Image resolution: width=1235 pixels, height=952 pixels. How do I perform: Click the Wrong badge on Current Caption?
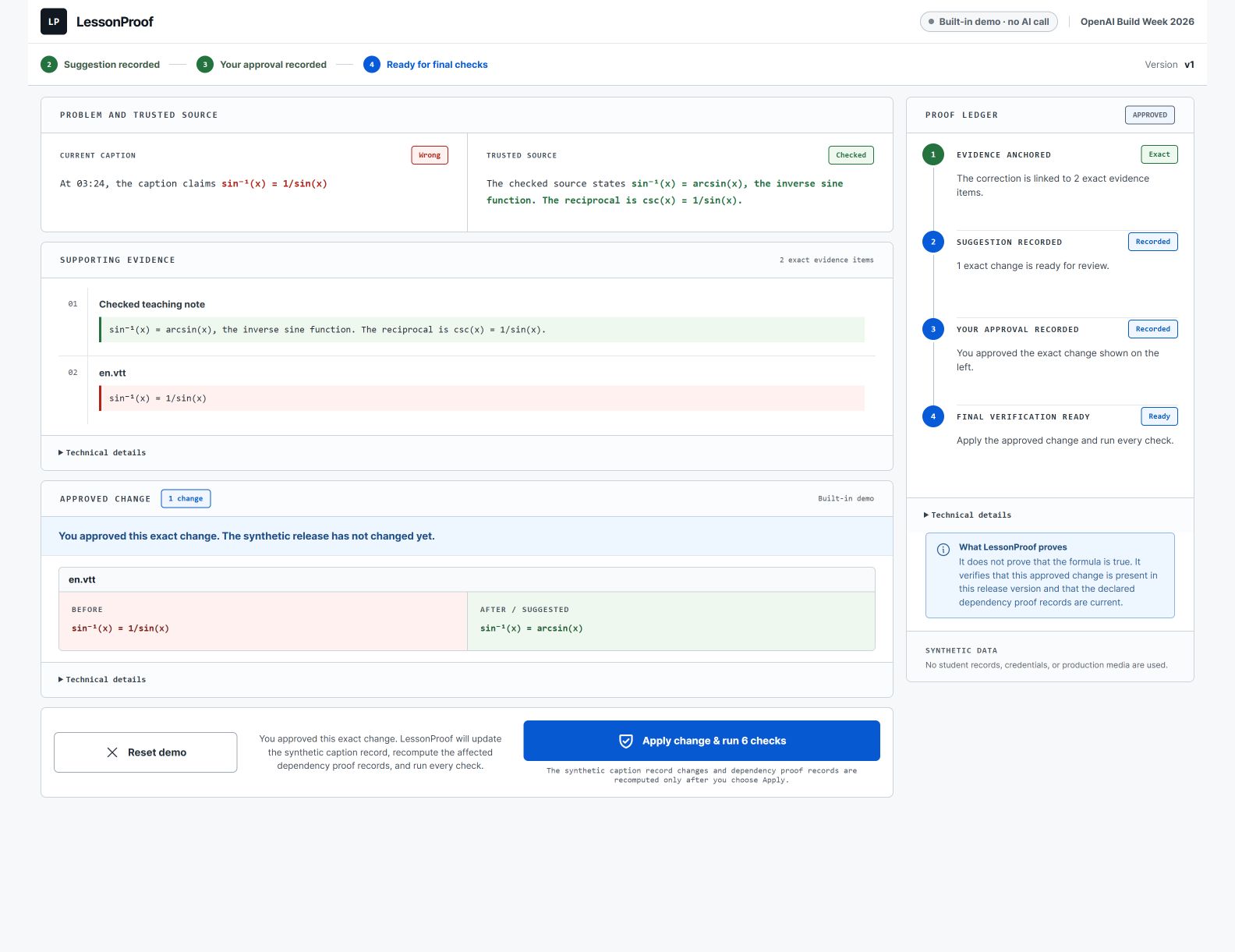(x=430, y=155)
